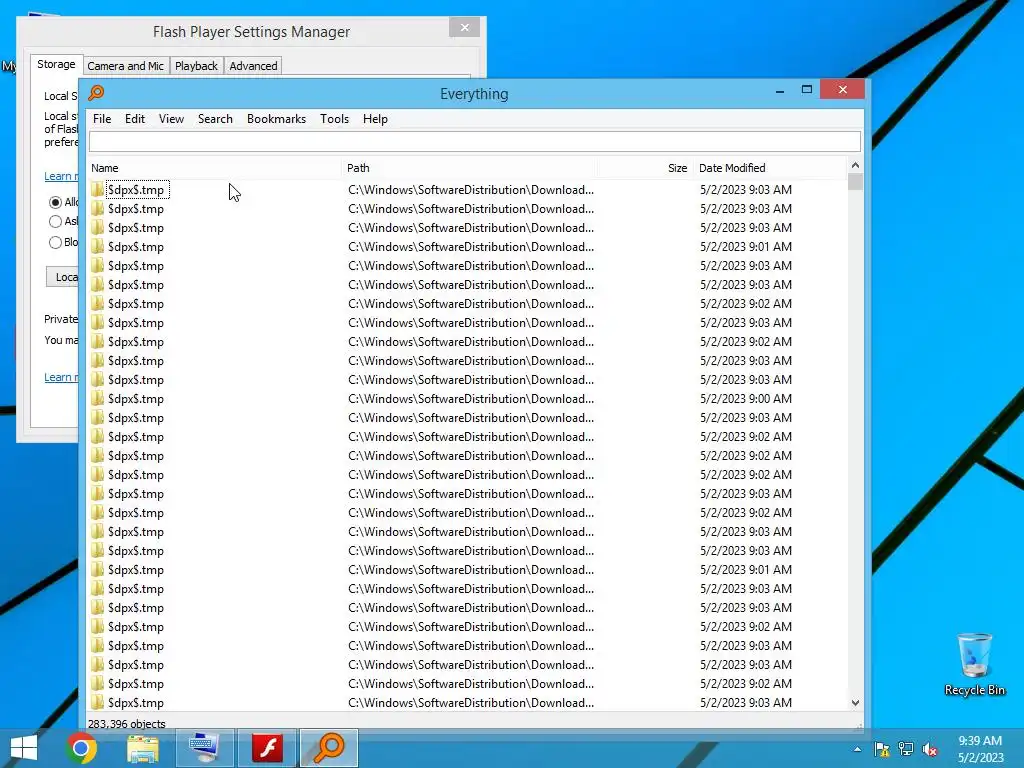This screenshot has height=768, width=1024.
Task: Close the Flash Player Settings Manager window
Action: (464, 27)
